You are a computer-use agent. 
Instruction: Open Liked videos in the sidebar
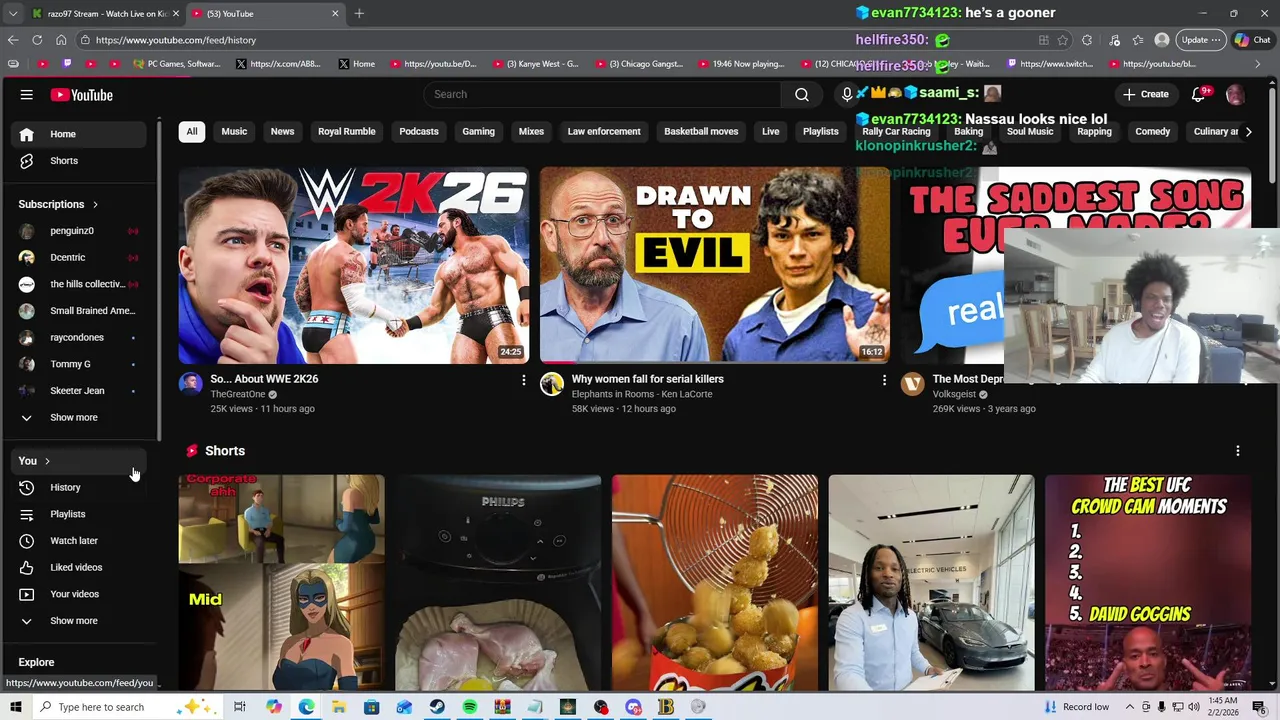tap(80, 567)
